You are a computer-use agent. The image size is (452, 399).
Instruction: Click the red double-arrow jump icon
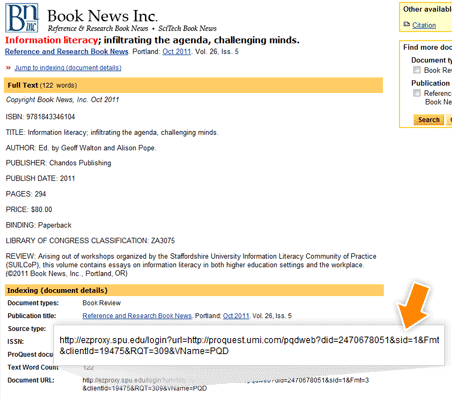8,68
